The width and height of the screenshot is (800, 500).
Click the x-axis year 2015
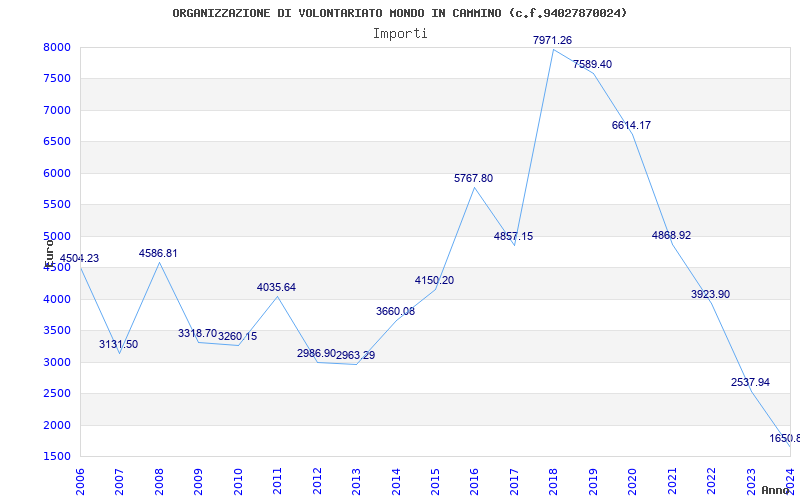(x=435, y=480)
